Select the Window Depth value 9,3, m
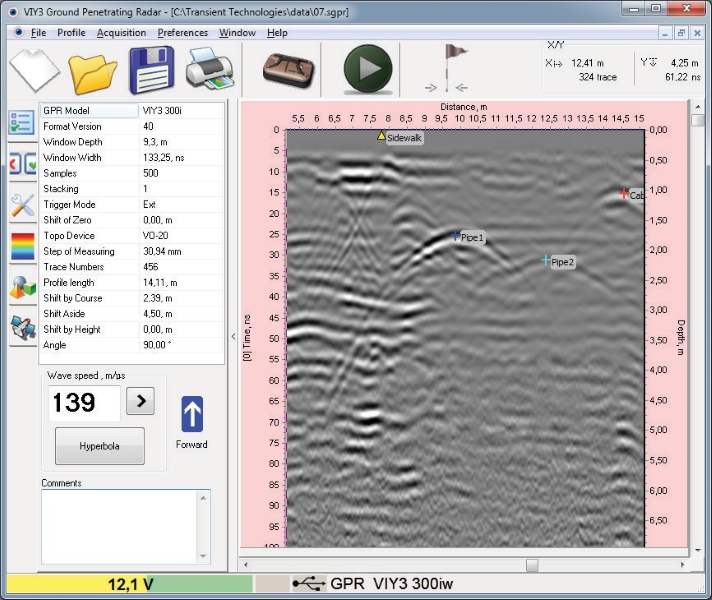This screenshot has height=600, width=712. [155, 142]
